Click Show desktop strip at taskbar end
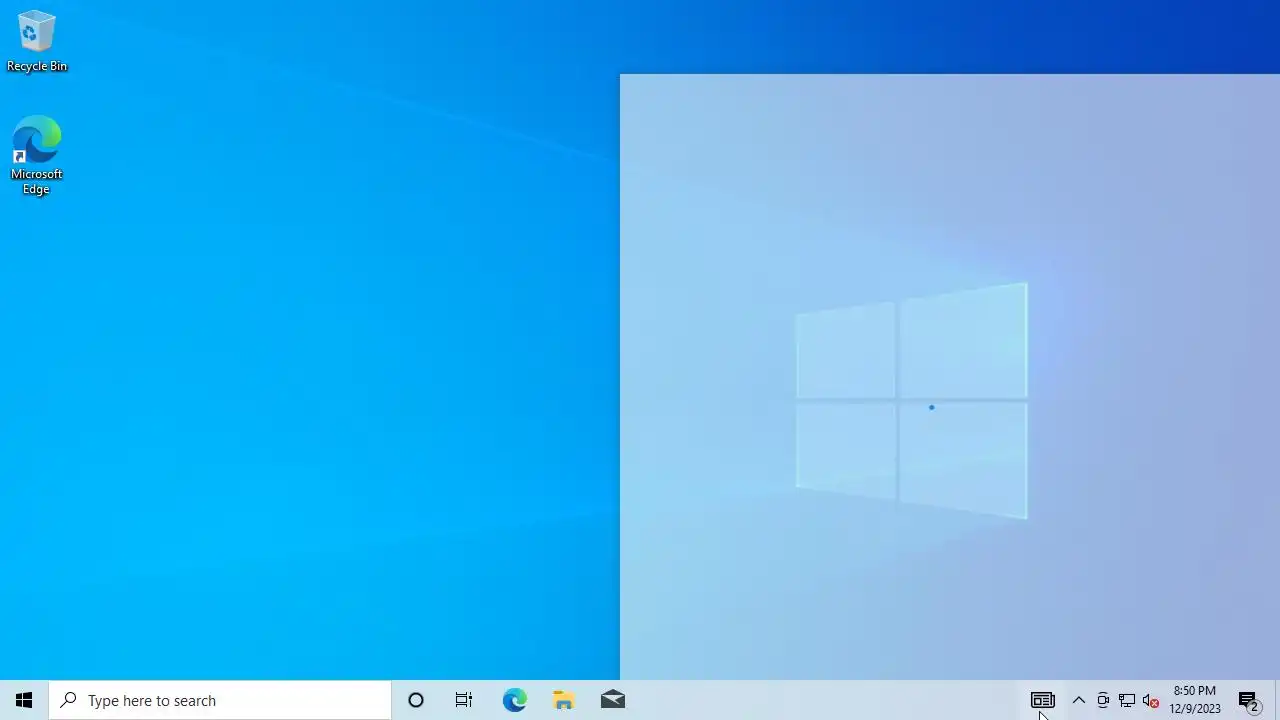Image resolution: width=1280 pixels, height=720 pixels. coord(1277,700)
